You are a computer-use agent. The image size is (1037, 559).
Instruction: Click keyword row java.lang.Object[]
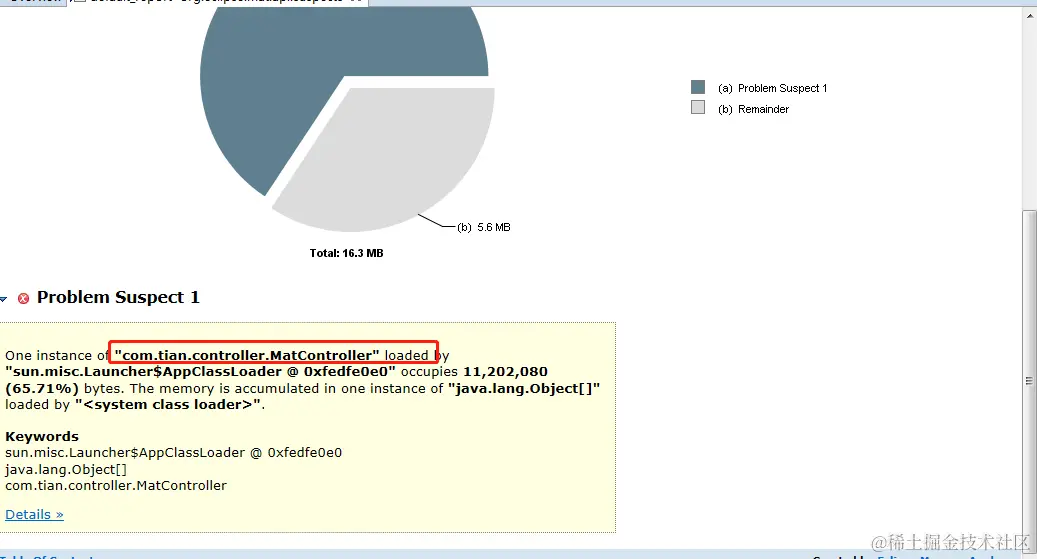(x=65, y=469)
